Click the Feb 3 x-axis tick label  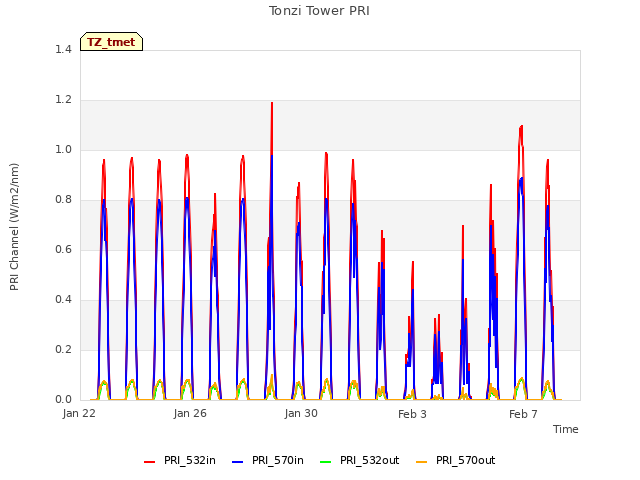tap(412, 414)
